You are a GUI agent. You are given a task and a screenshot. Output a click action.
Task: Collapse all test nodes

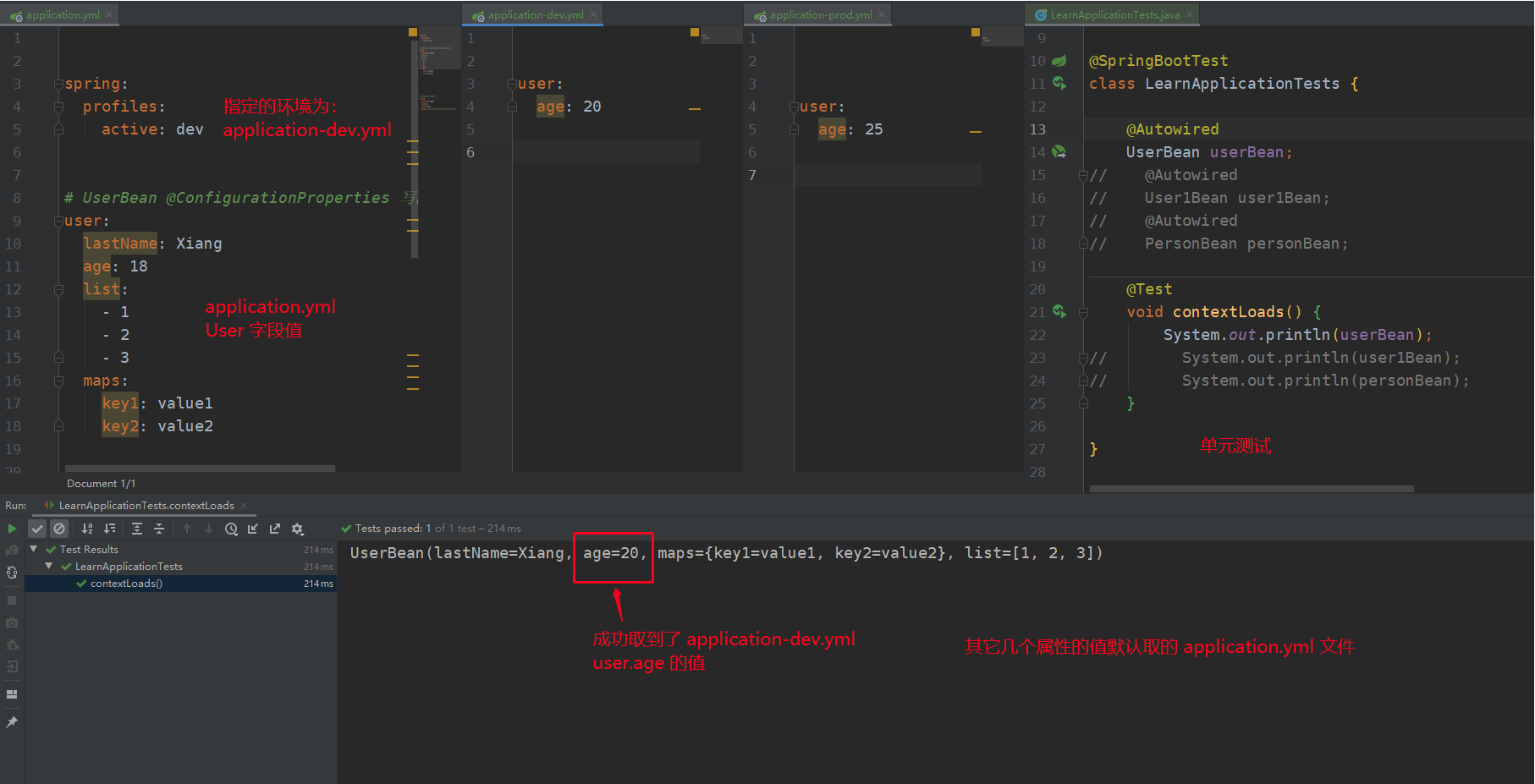pos(159,529)
